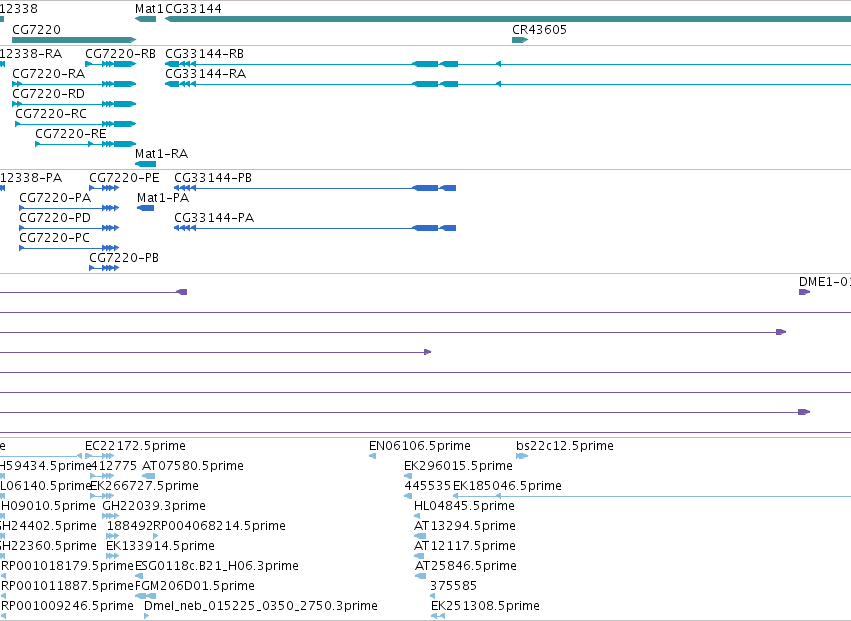The height and width of the screenshot is (621, 851).
Task: Click the HL04845.5prime label
Action: point(465,506)
